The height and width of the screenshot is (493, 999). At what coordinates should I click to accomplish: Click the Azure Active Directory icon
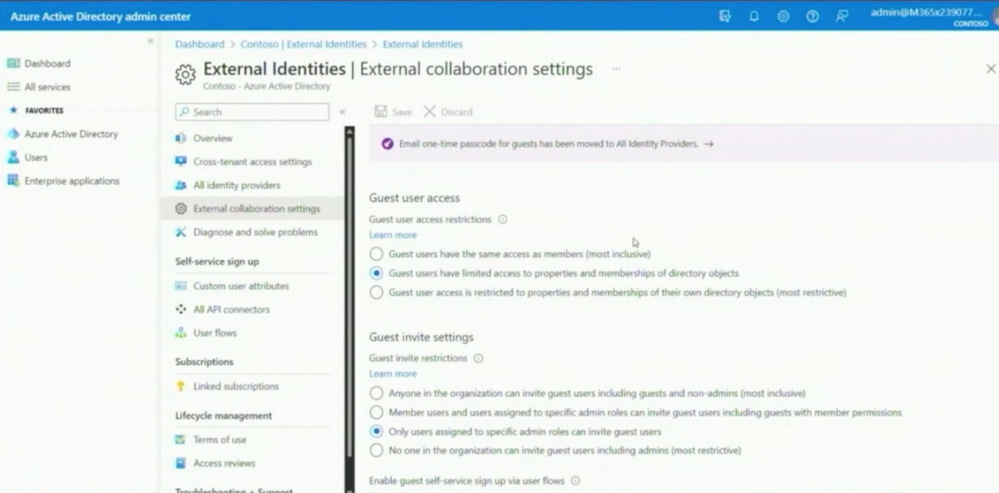[x=13, y=134]
